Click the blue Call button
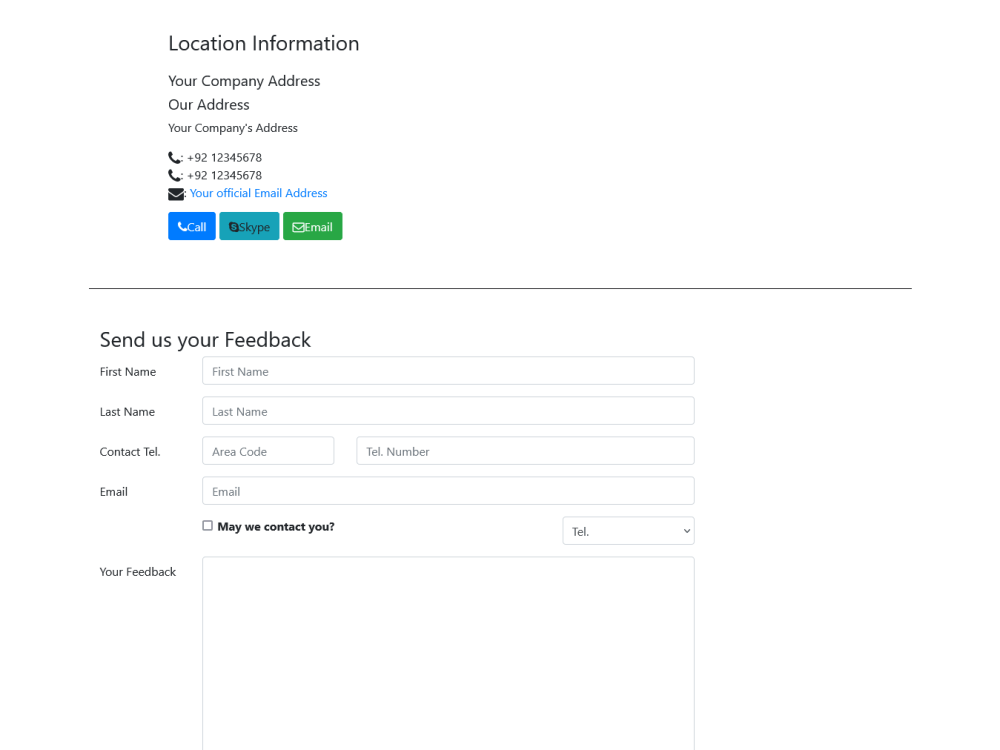This screenshot has height=750, width=1000. pos(191,226)
